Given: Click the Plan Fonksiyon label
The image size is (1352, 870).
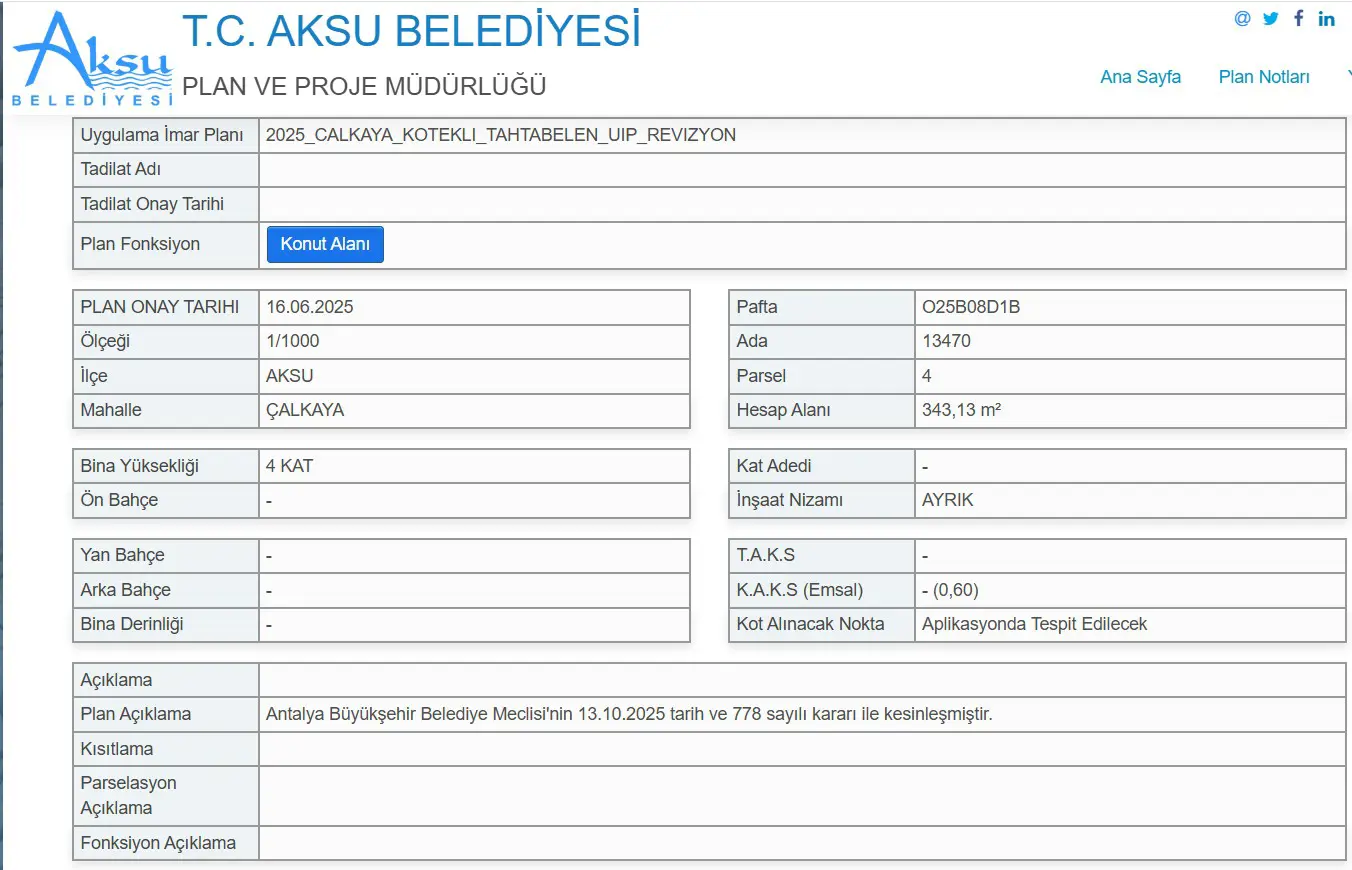Looking at the screenshot, I should 140,244.
